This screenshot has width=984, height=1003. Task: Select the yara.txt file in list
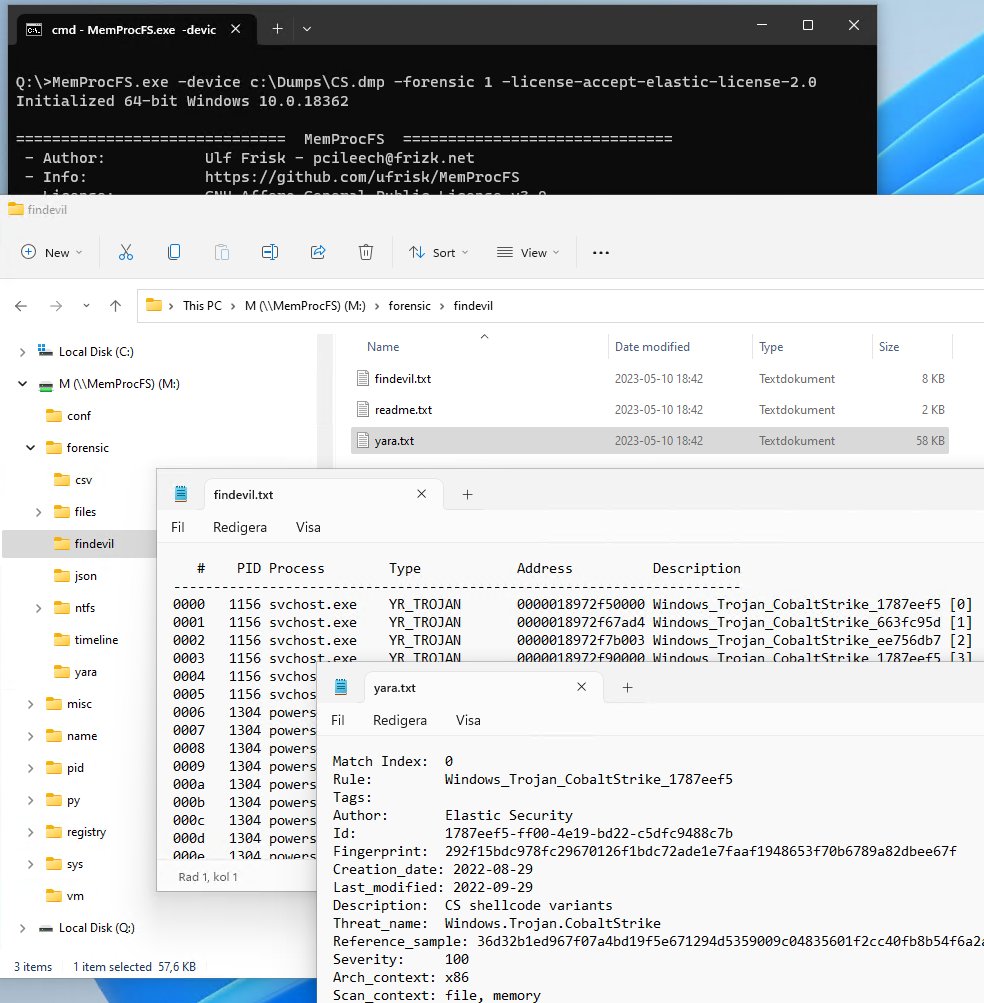pyautogui.click(x=649, y=441)
